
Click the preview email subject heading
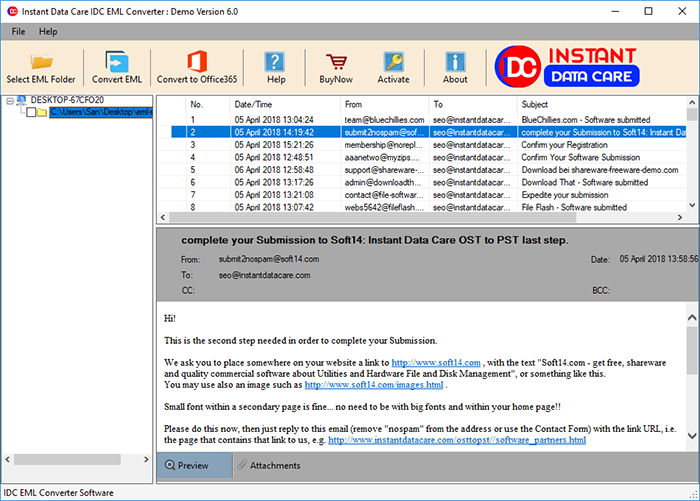point(375,240)
